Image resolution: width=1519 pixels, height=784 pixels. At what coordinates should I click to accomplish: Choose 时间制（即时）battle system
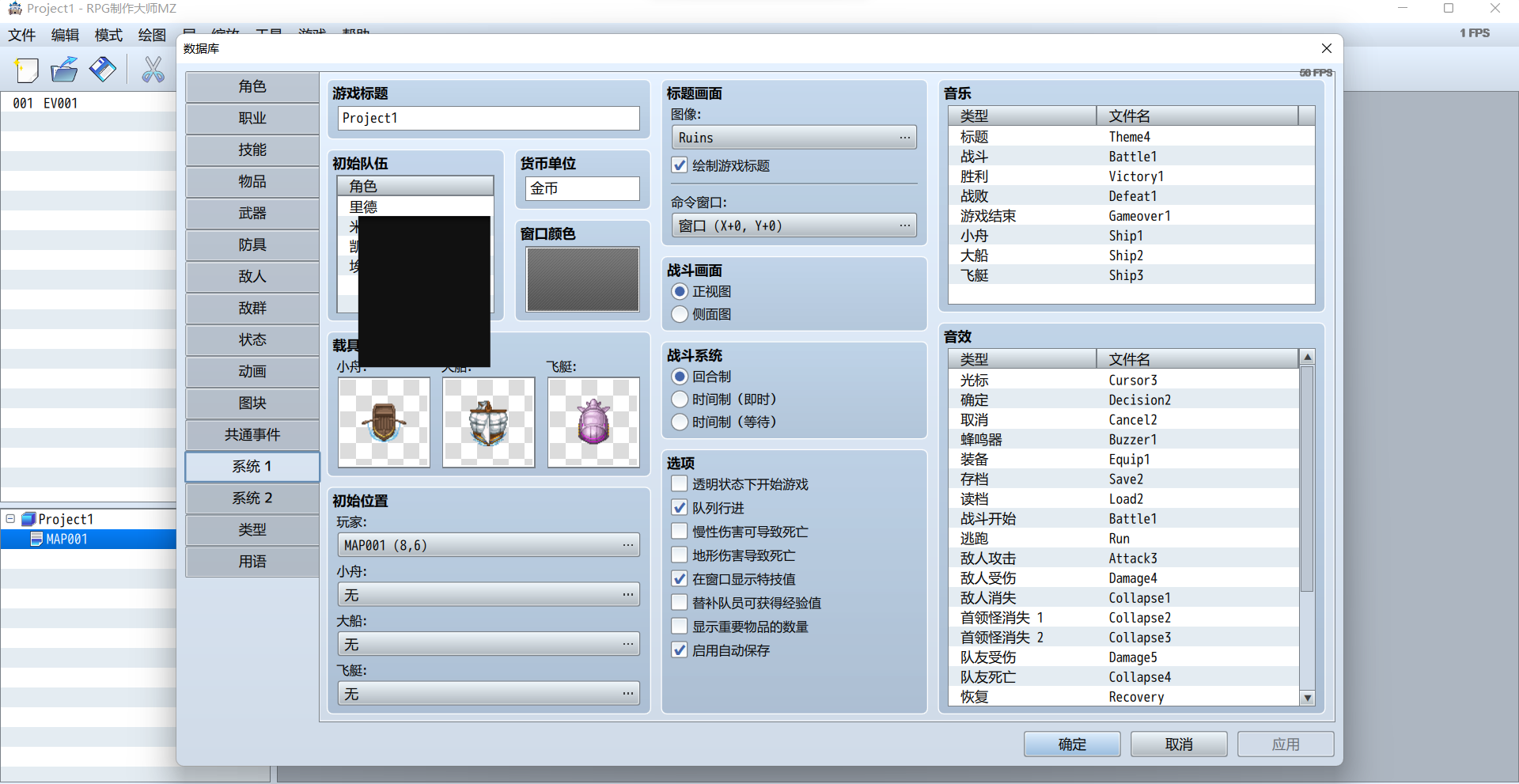(680, 399)
